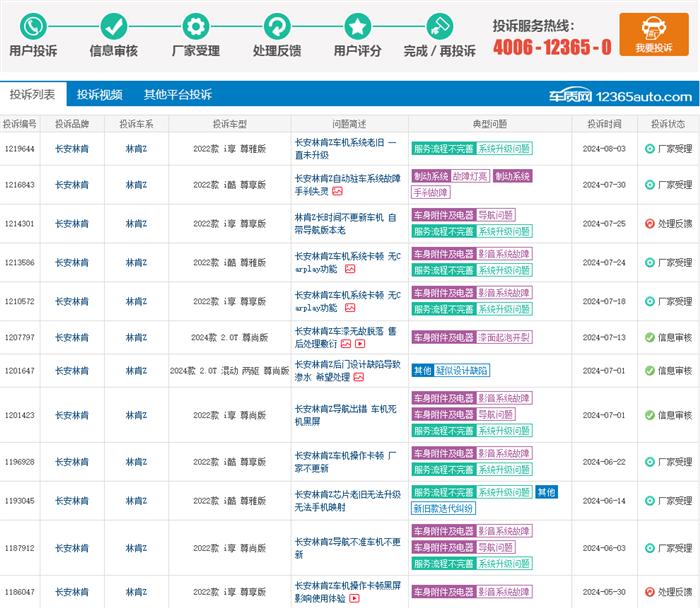Screen dimensions: 700x608
Task: Open complaint 长安林肯Z车机操作卡顿 厂家不更新
Action: tap(346, 462)
